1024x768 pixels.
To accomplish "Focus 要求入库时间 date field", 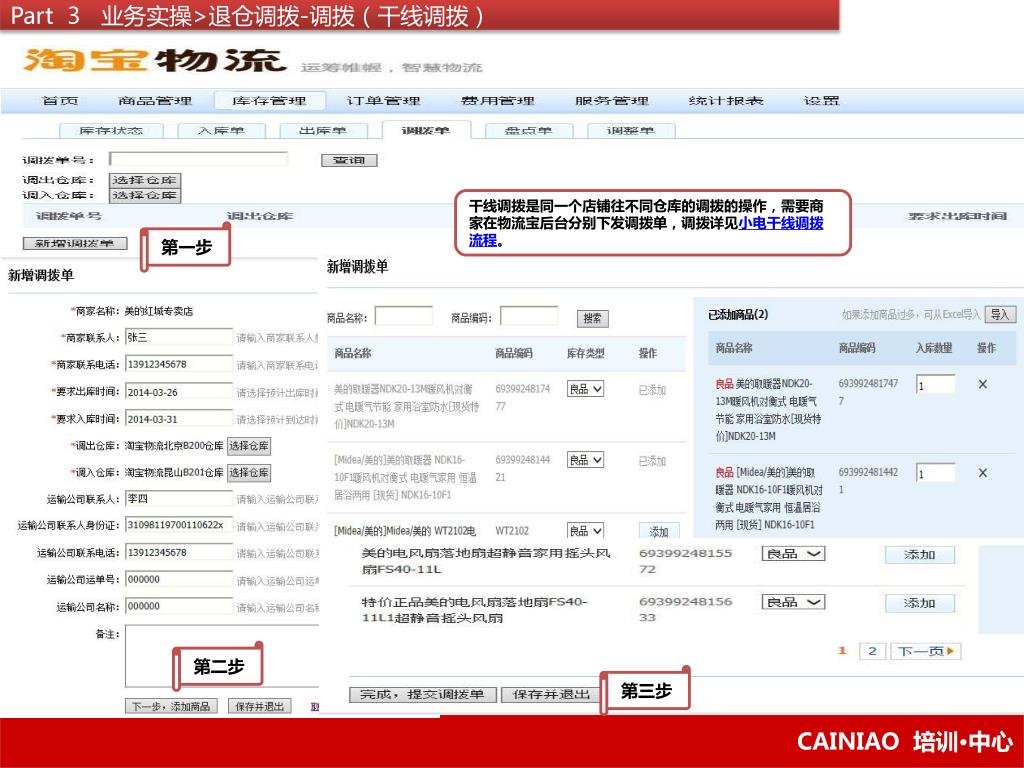I will coord(179,419).
